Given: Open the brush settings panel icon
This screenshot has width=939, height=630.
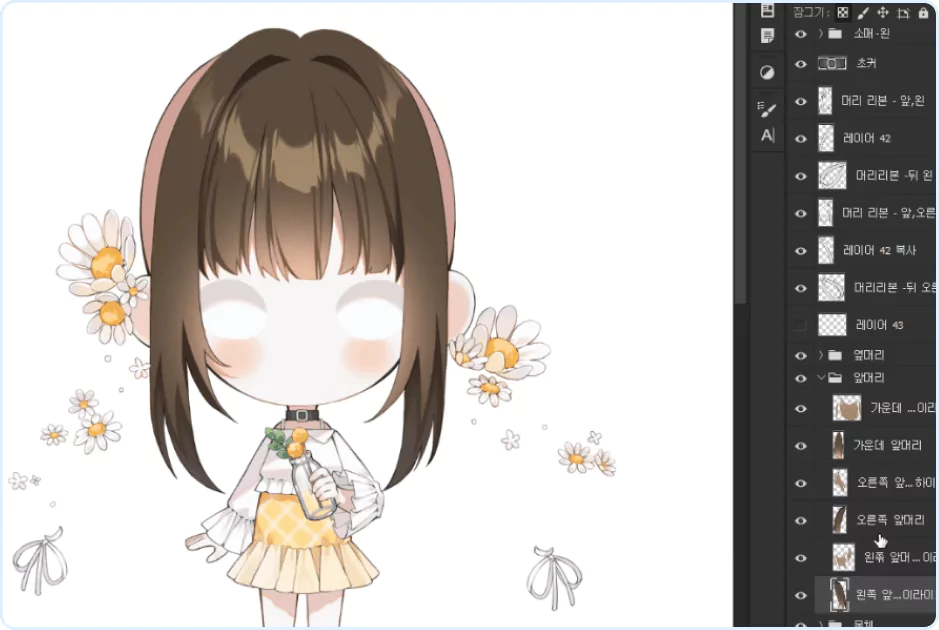Looking at the screenshot, I should (x=767, y=108).
